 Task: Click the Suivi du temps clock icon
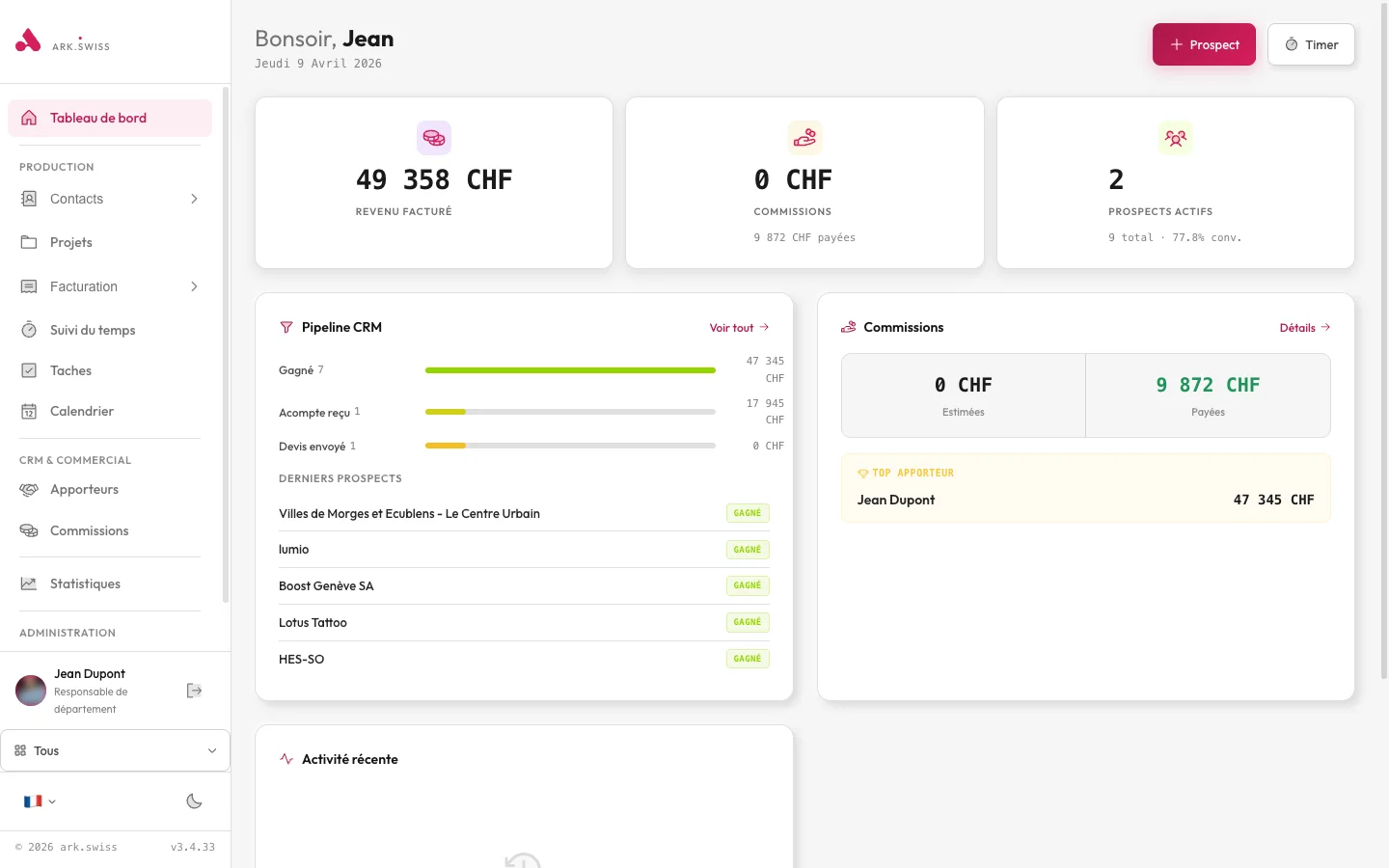tap(28, 330)
